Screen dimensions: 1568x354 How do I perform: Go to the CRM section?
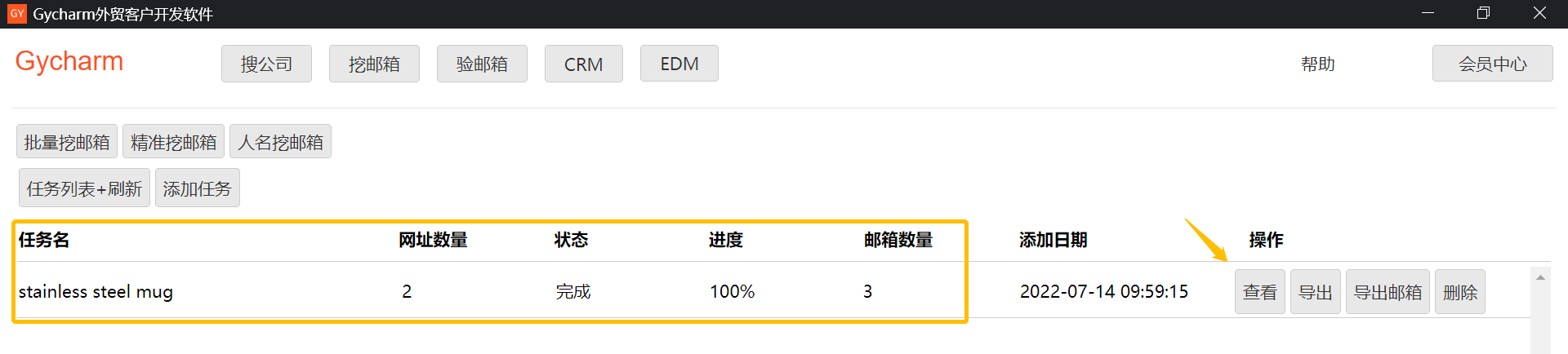pyautogui.click(x=583, y=64)
